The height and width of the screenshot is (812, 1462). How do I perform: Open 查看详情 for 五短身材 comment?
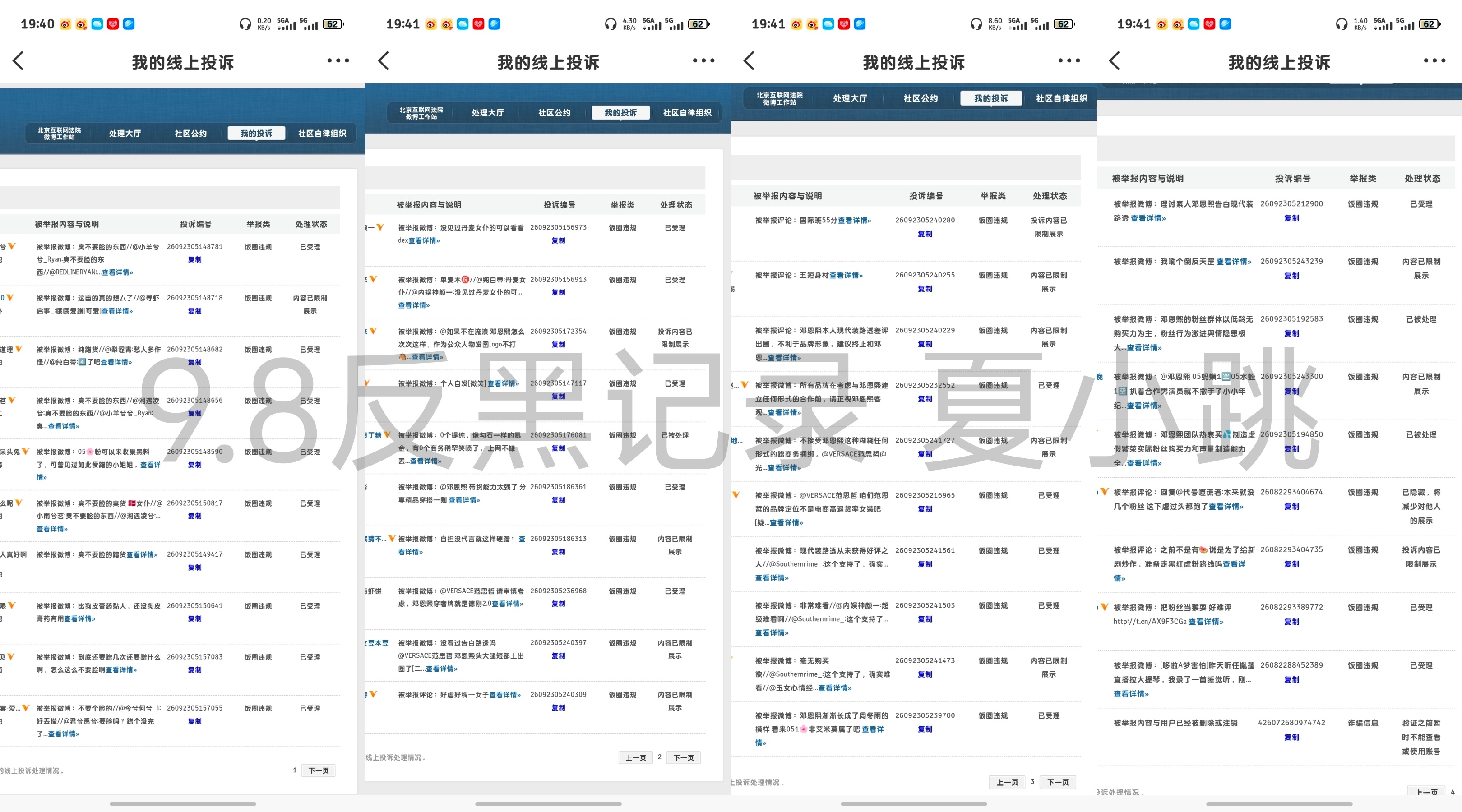point(846,275)
